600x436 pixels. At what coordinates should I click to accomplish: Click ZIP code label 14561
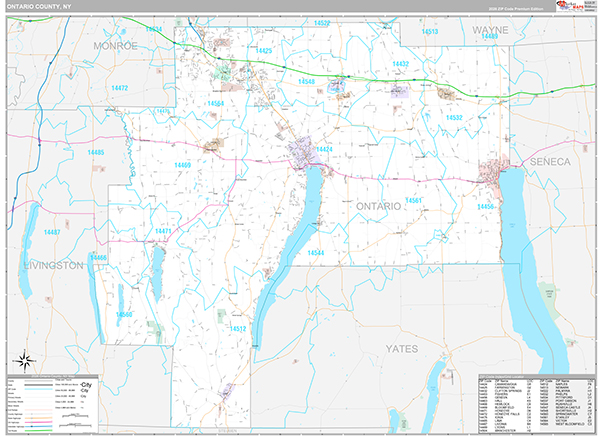[x=413, y=200]
